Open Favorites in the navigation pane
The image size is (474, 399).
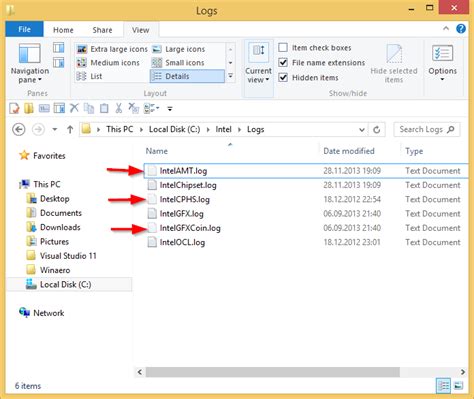42,155
